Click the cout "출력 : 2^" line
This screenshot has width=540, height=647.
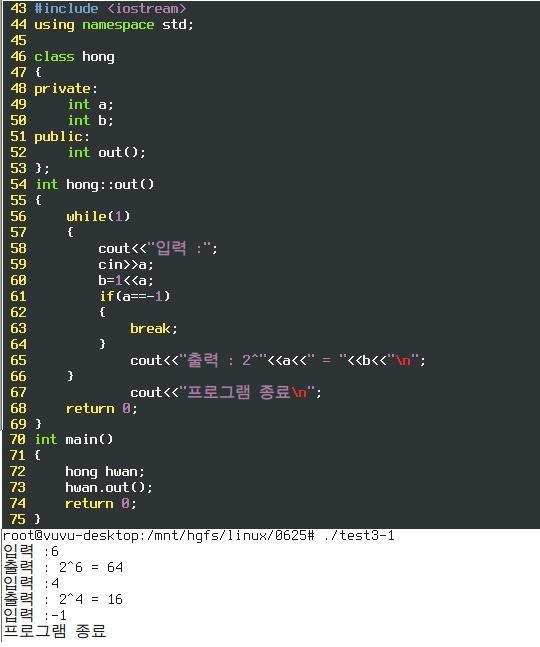[278, 361]
